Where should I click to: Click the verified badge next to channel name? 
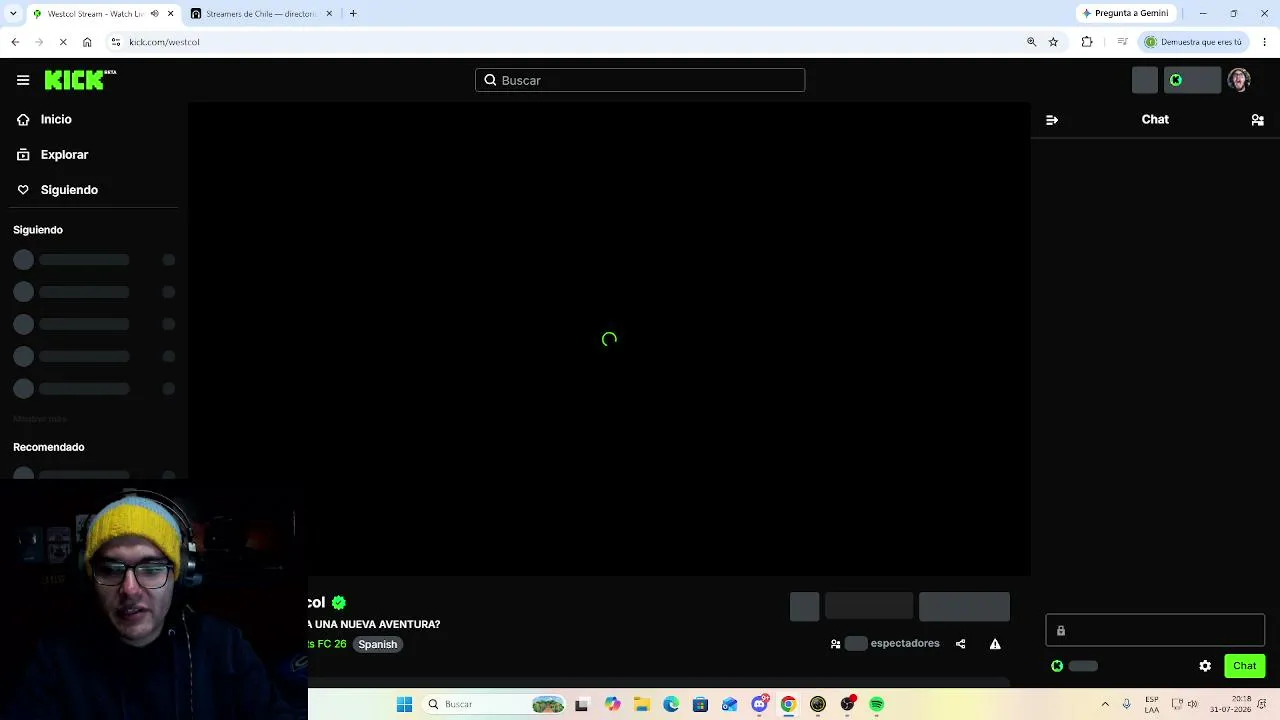(339, 602)
